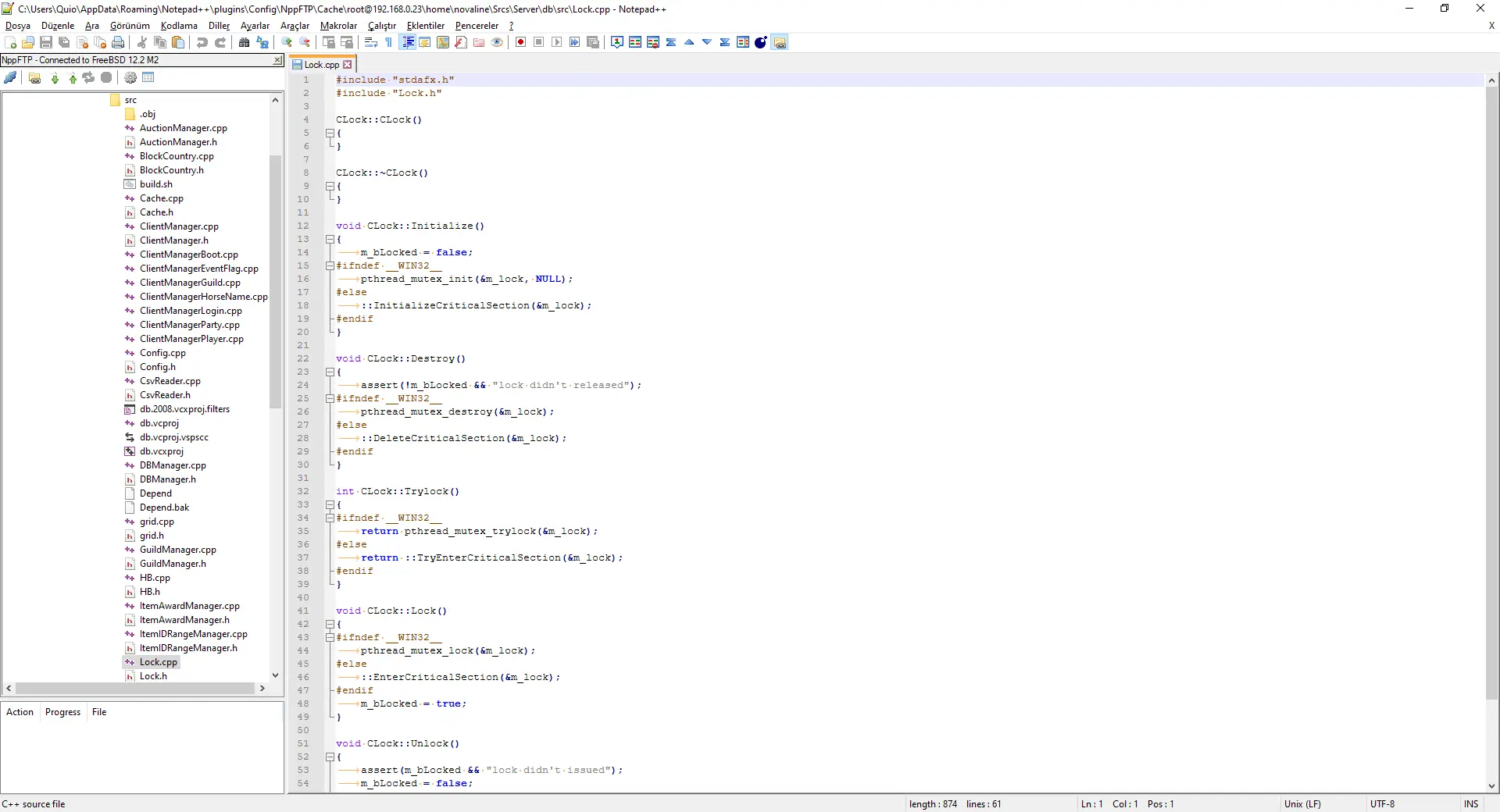Click the editor vertical scrollbar track
This screenshot has width=1500, height=812.
(x=1491, y=742)
